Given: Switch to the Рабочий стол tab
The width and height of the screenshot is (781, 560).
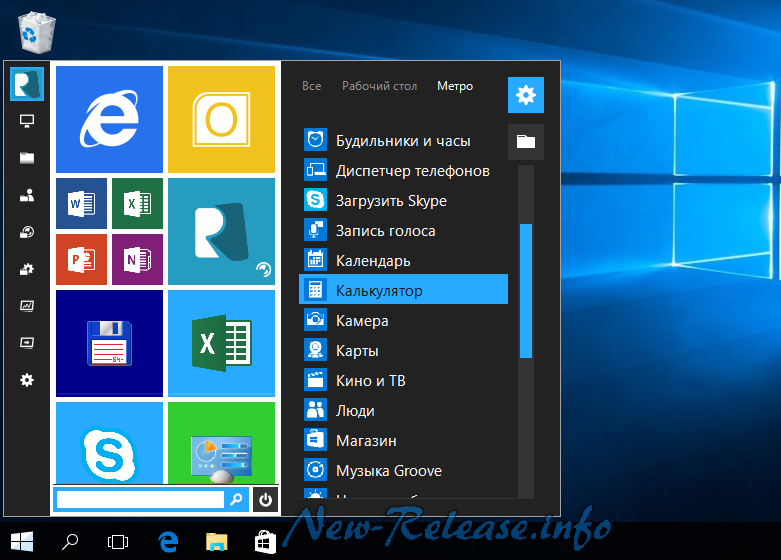Looking at the screenshot, I should (x=379, y=86).
